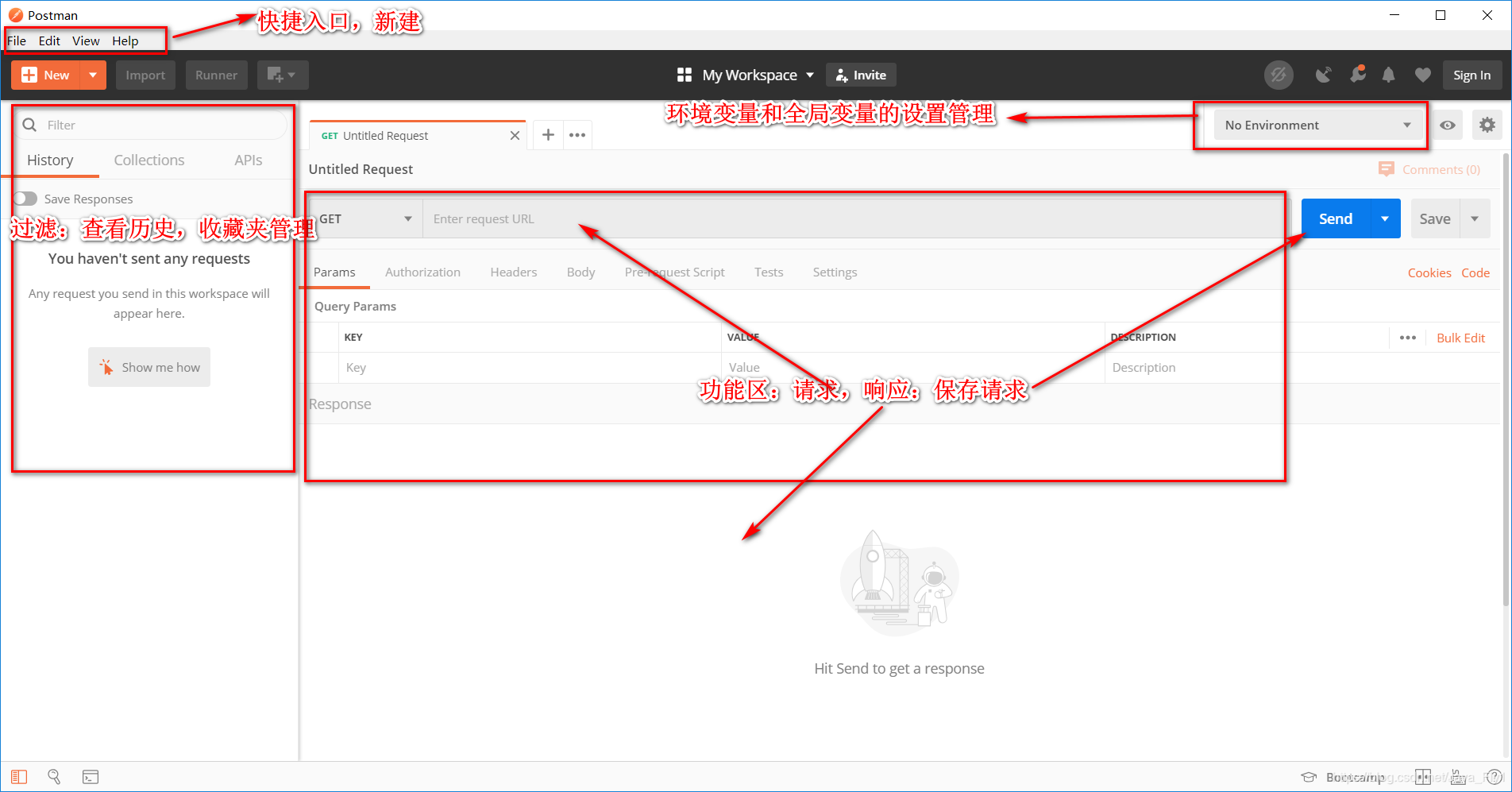The image size is (1512, 792).
Task: Open the No Environment dropdown
Action: coord(1318,125)
